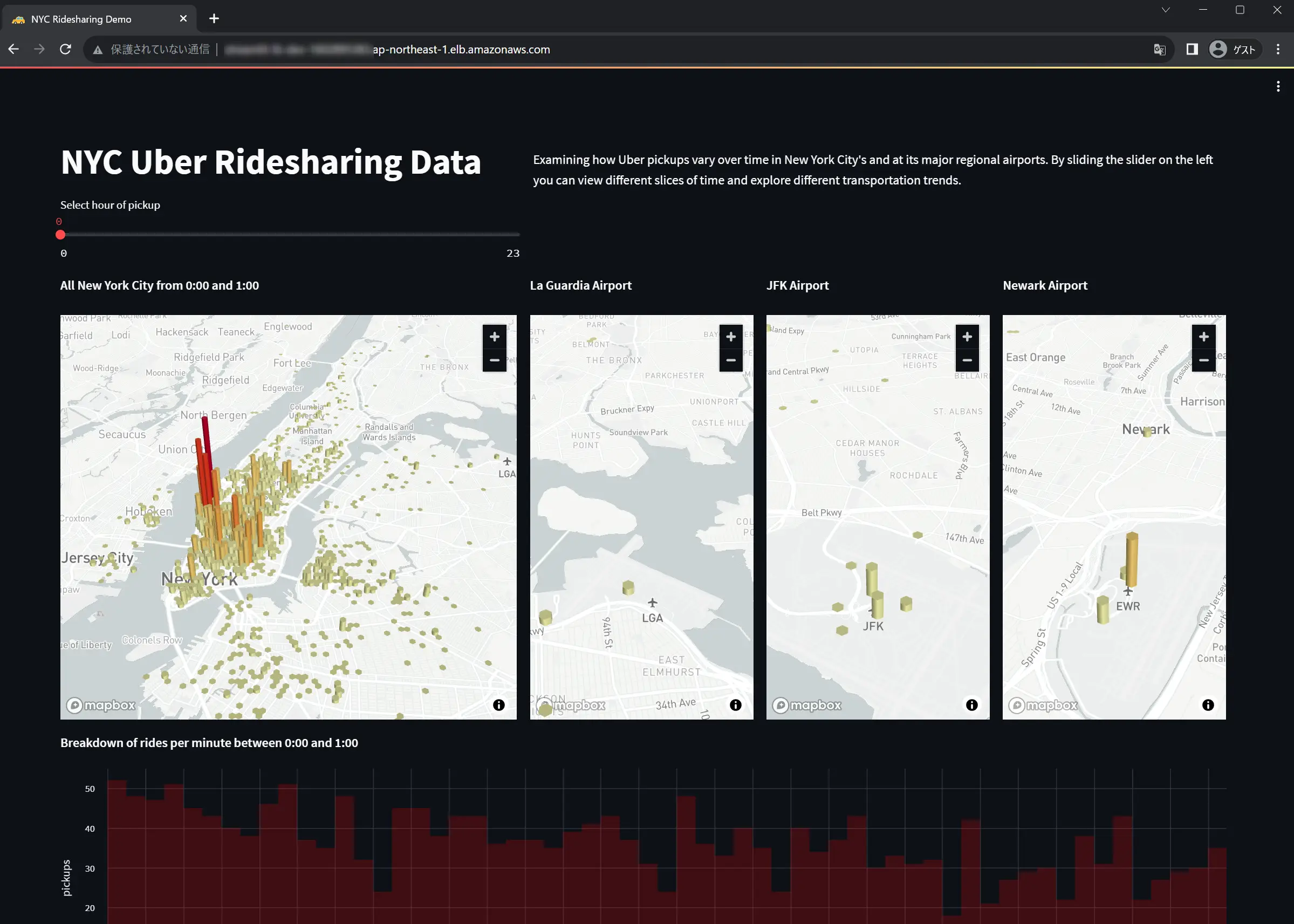Click the "East Orange" label on Newark map

coord(1036,357)
